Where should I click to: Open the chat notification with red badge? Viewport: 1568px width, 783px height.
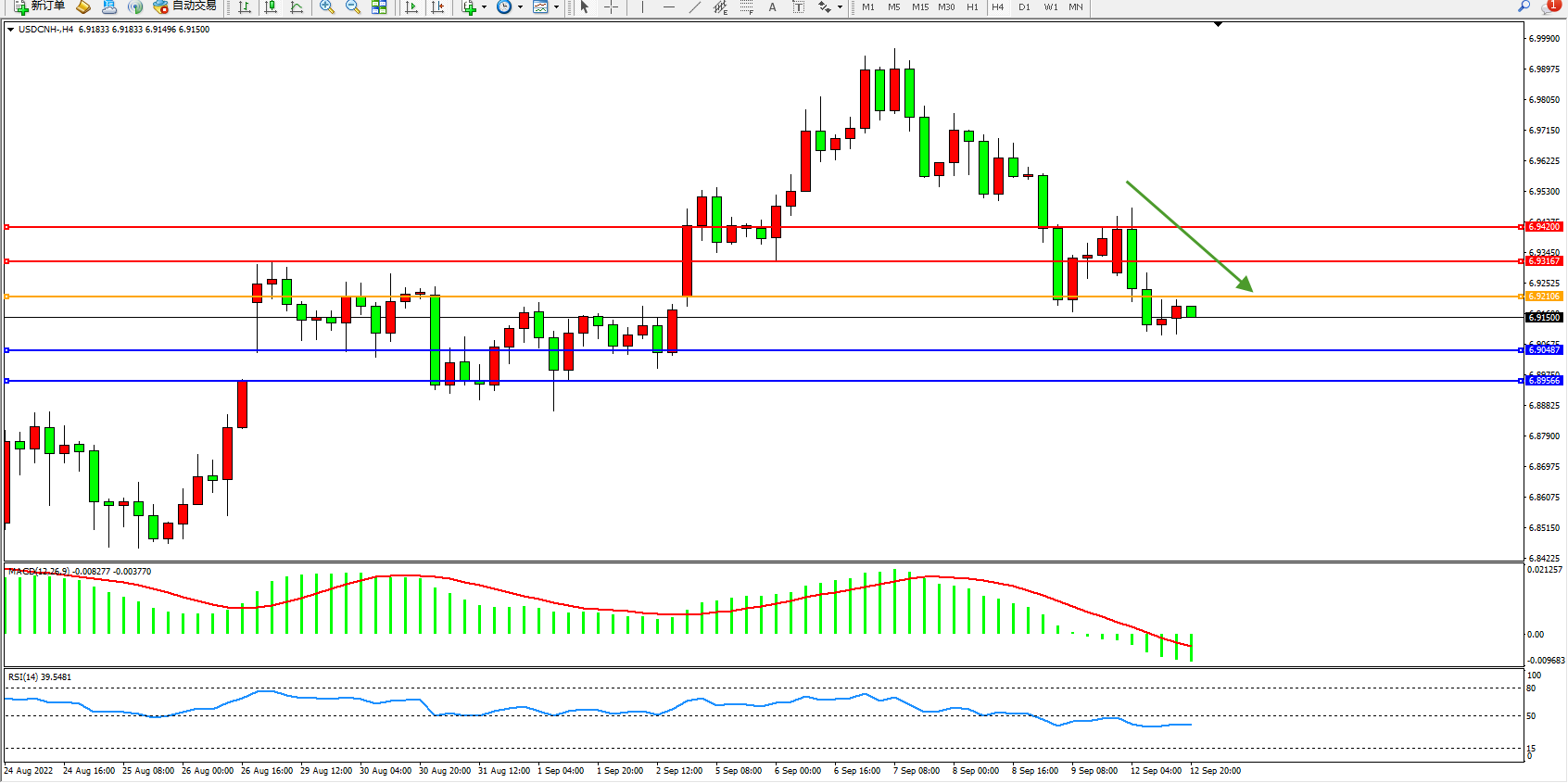pyautogui.click(x=1549, y=6)
